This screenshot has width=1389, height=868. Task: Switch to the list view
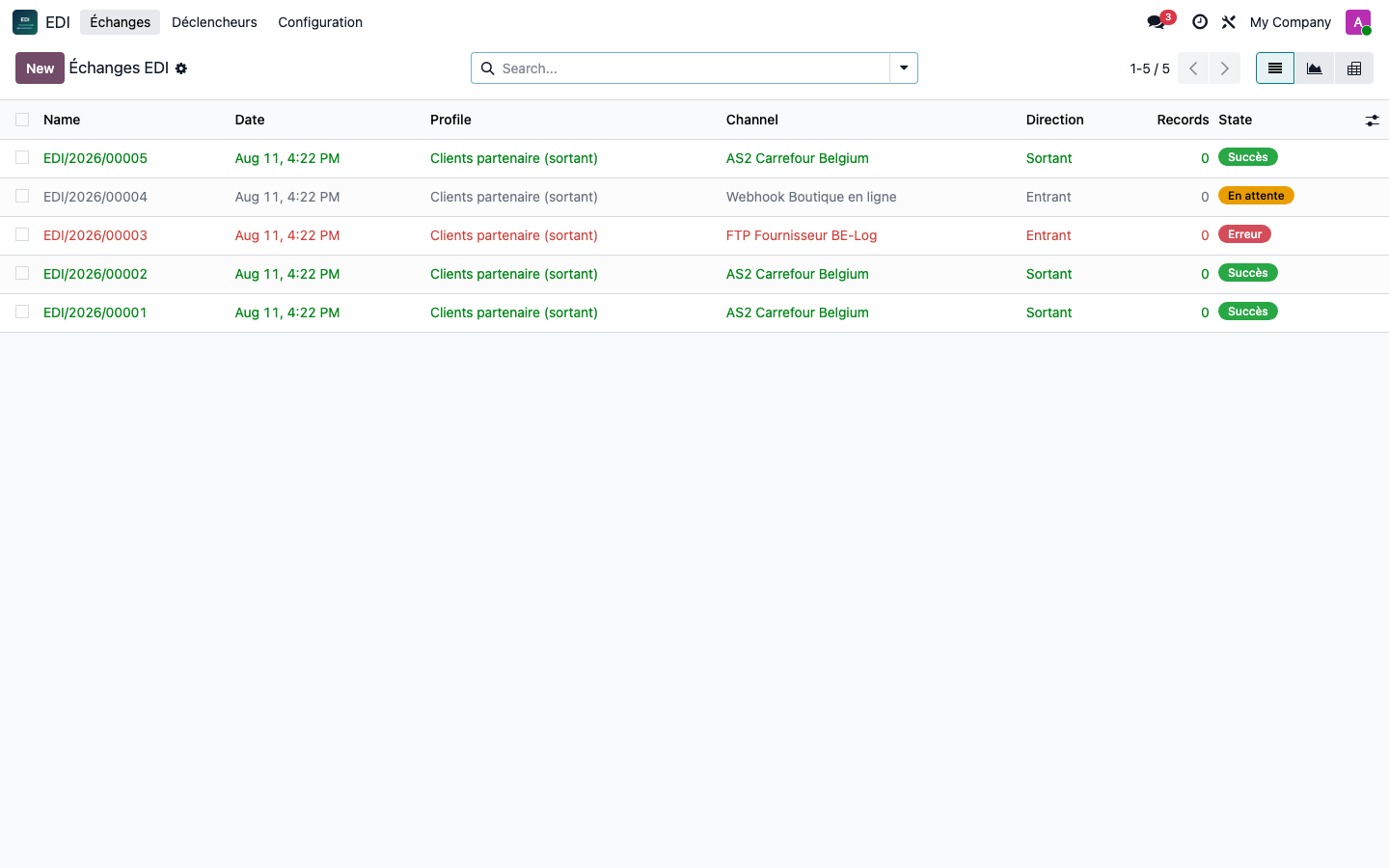pyautogui.click(x=1275, y=68)
